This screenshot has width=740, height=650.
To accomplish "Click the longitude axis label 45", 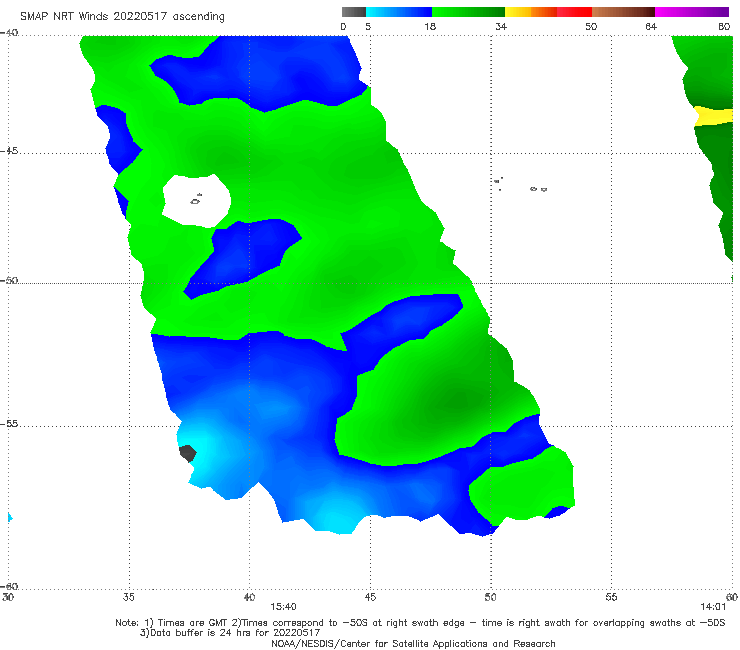I will click(x=370, y=597).
